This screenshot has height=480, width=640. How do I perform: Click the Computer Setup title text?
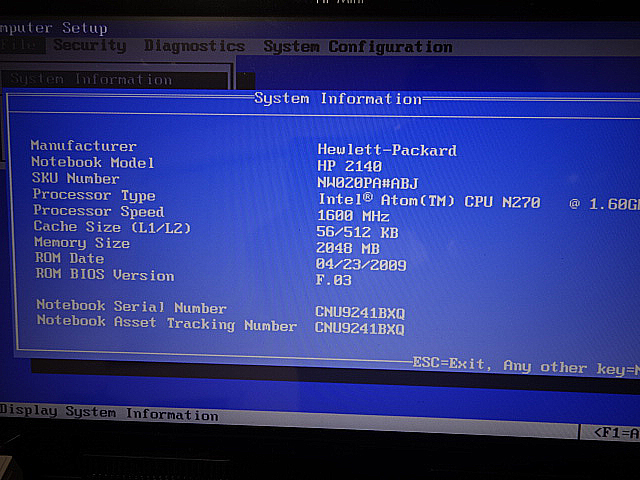pos(53,28)
